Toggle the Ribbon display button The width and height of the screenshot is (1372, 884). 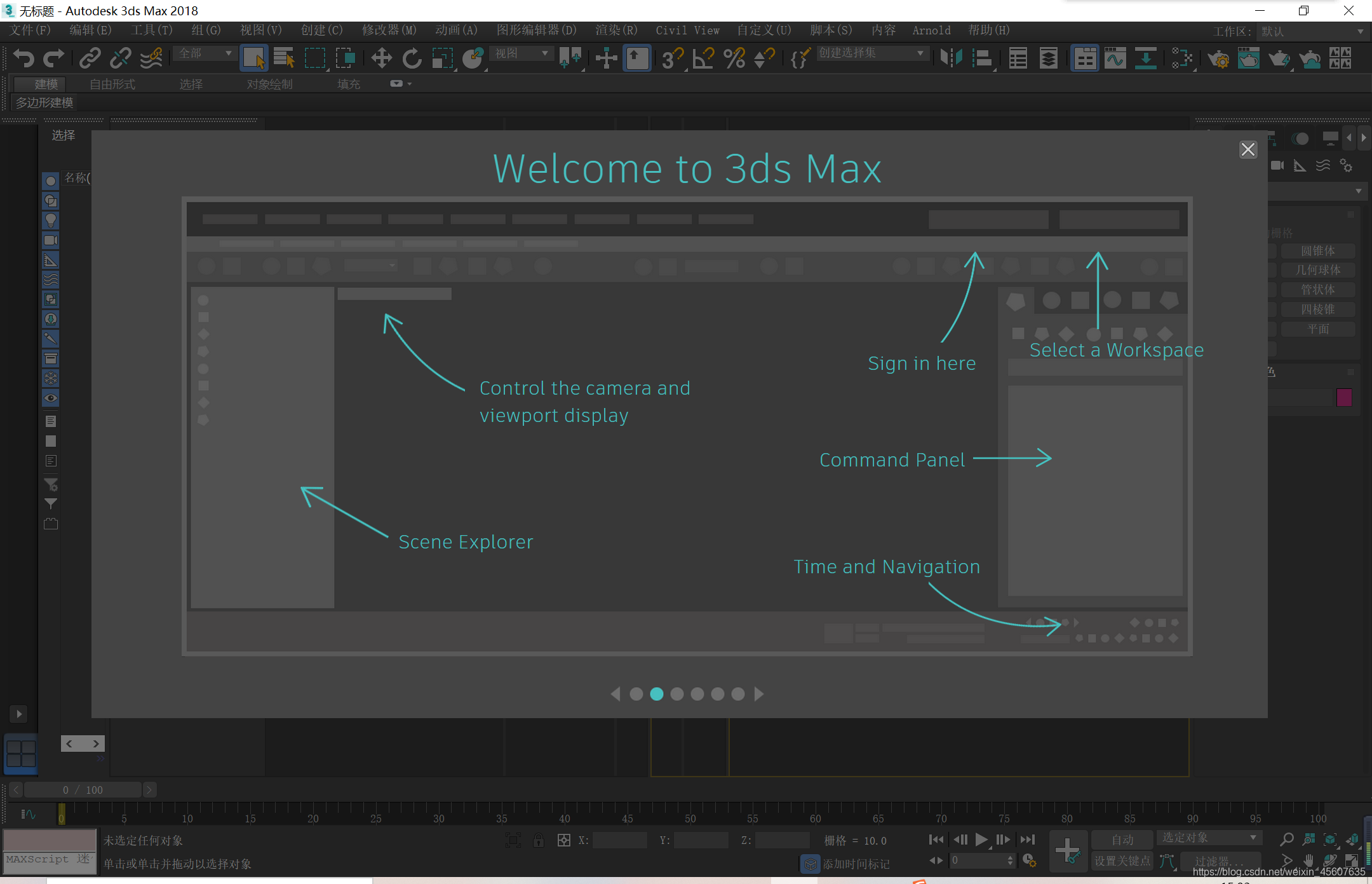pyautogui.click(x=1085, y=58)
